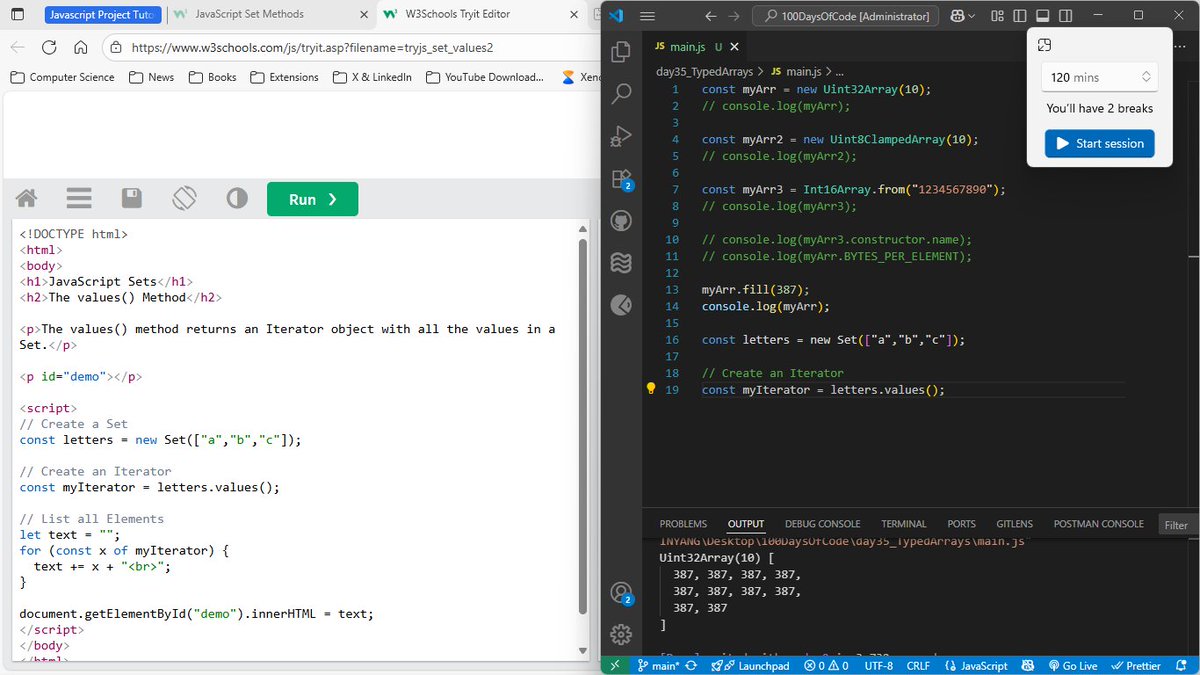This screenshot has width=1200, height=675.
Task: Click the output Filter field
Action: coord(1178,525)
